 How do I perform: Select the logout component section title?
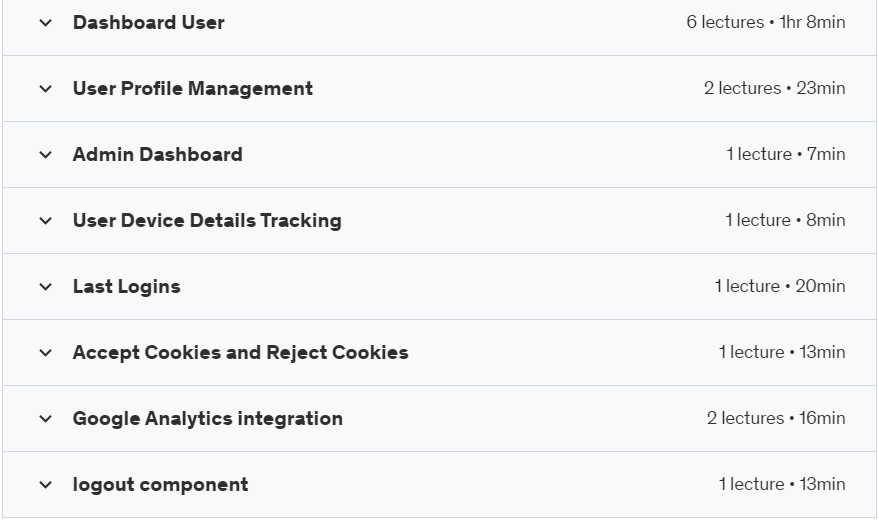160,485
